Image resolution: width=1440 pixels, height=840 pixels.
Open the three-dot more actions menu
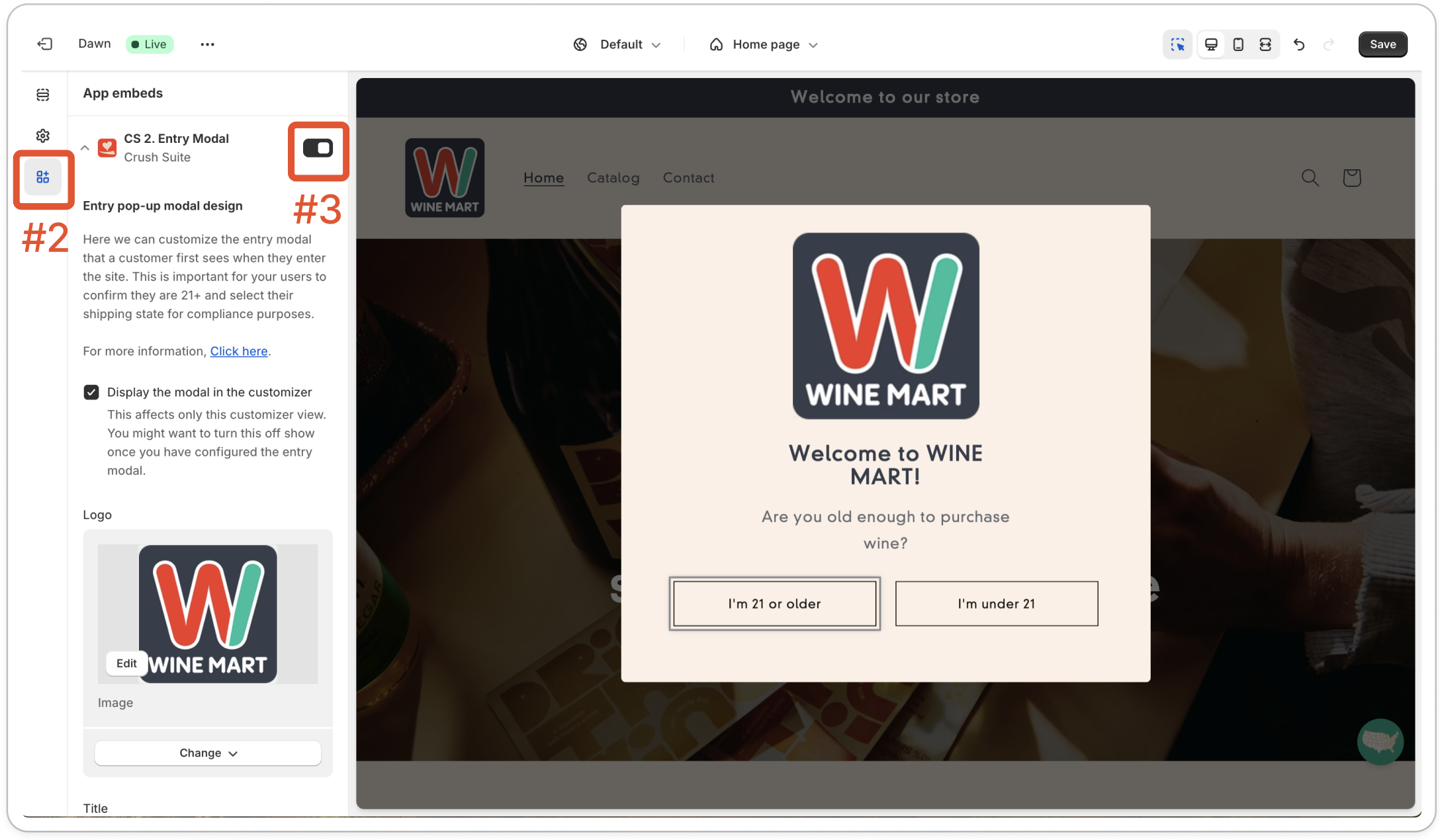[207, 44]
